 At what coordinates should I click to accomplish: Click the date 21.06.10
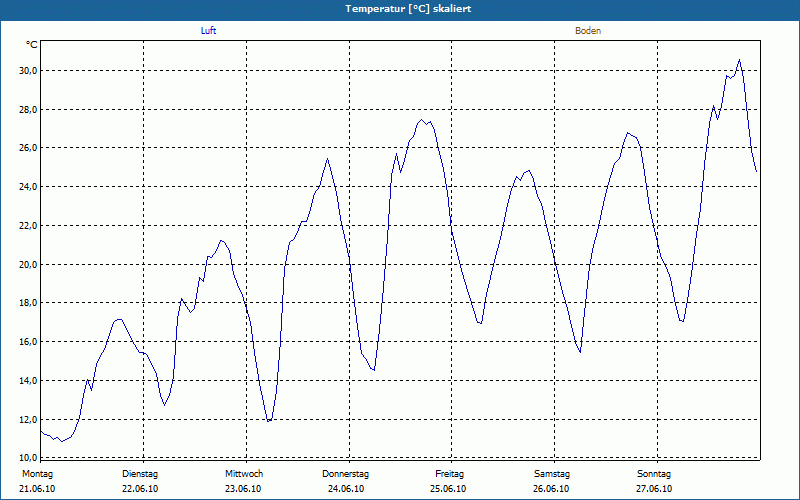(x=37, y=489)
